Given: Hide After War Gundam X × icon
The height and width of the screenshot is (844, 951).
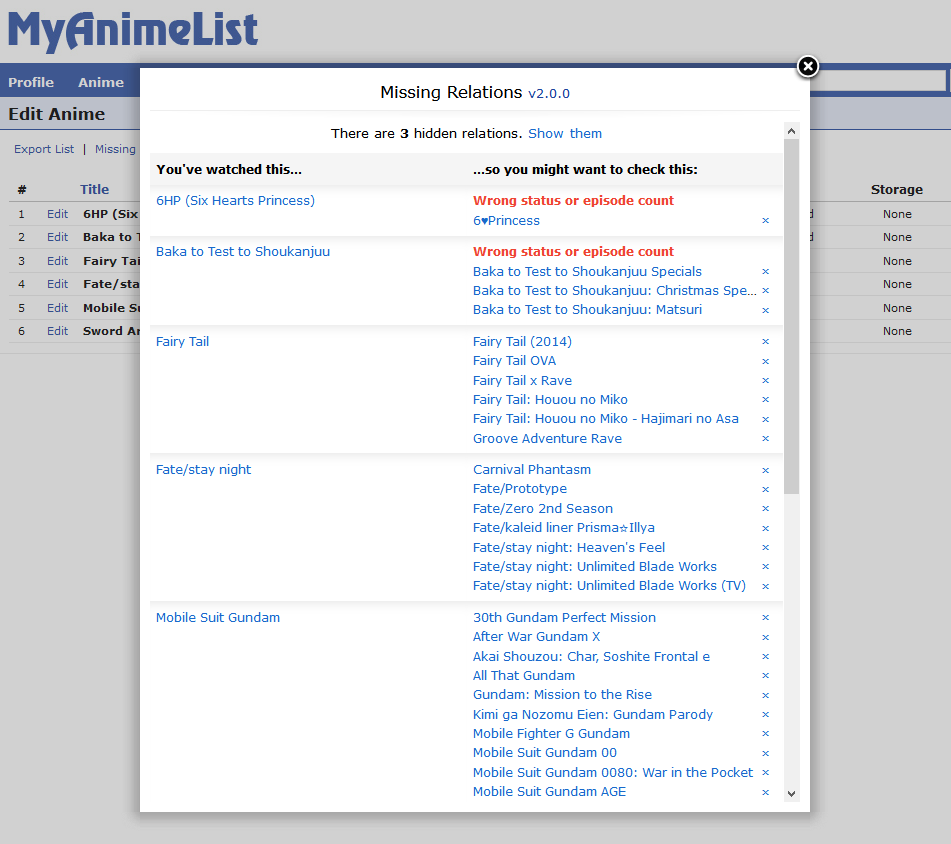Looking at the screenshot, I should (x=766, y=637).
